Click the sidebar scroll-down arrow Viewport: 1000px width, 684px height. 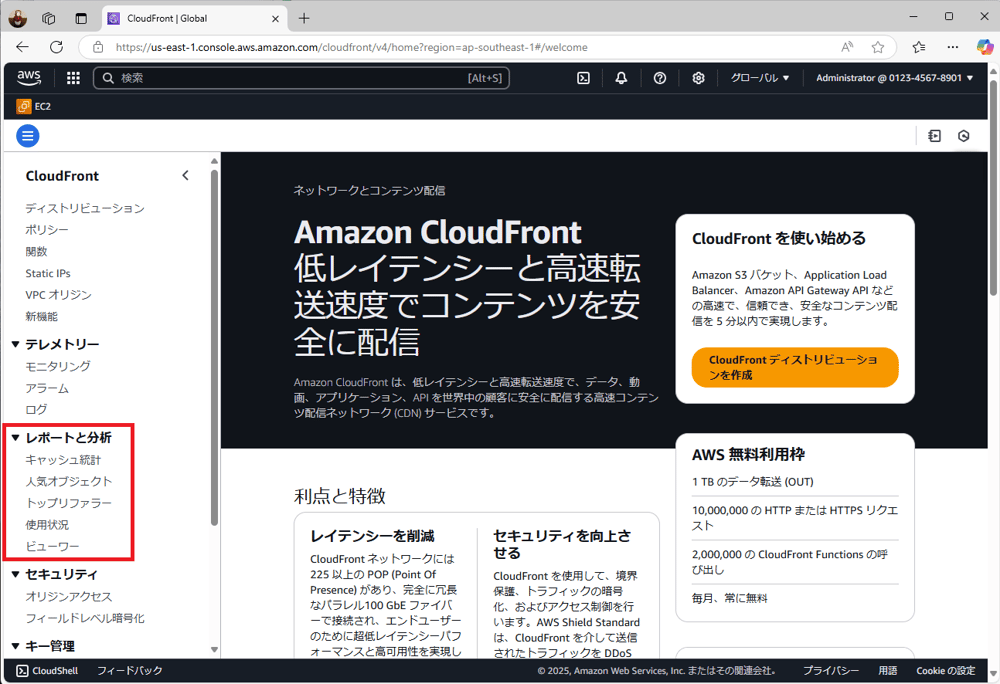[214, 650]
